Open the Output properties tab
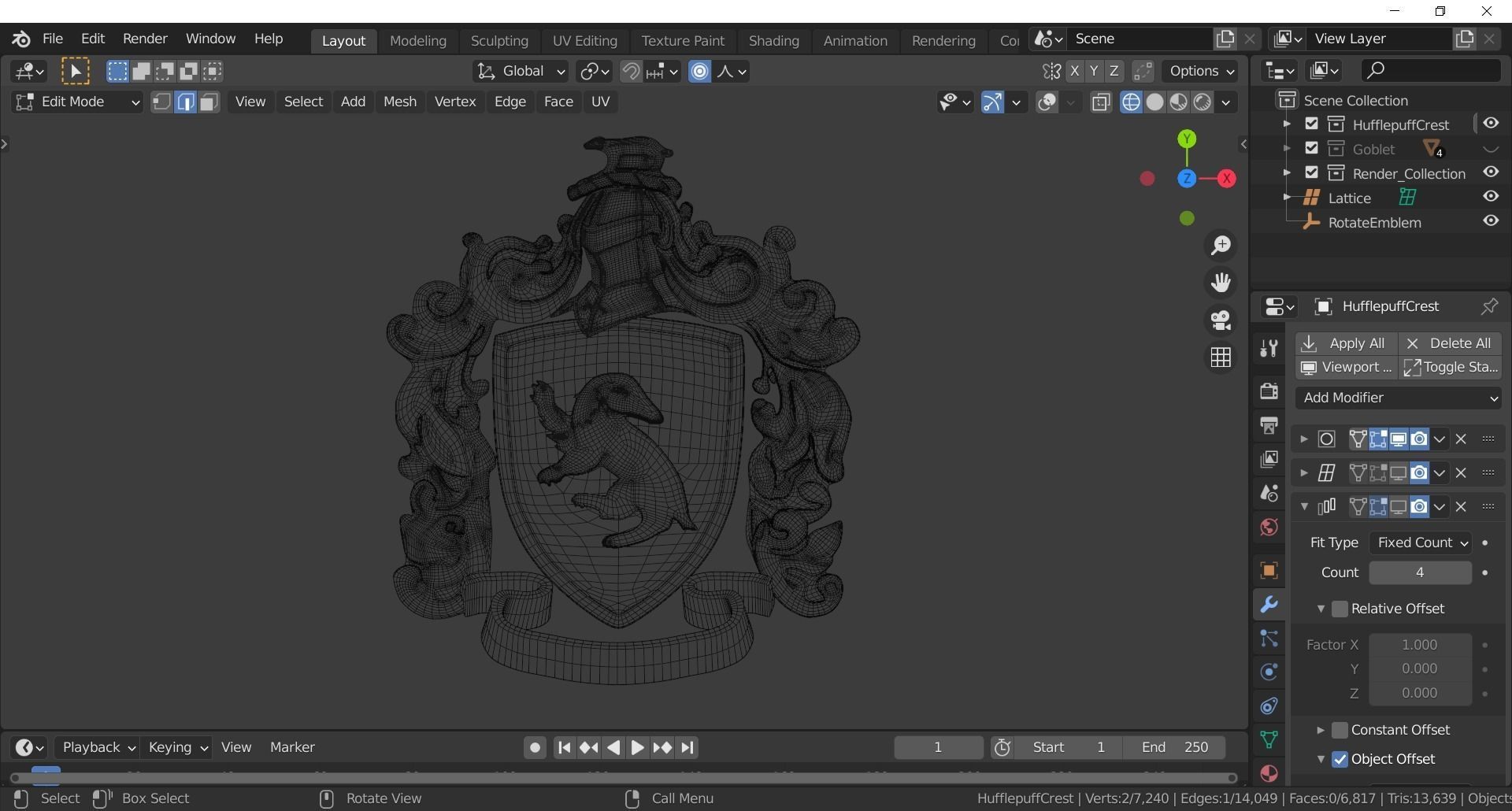The height and width of the screenshot is (811, 1512). (x=1269, y=425)
